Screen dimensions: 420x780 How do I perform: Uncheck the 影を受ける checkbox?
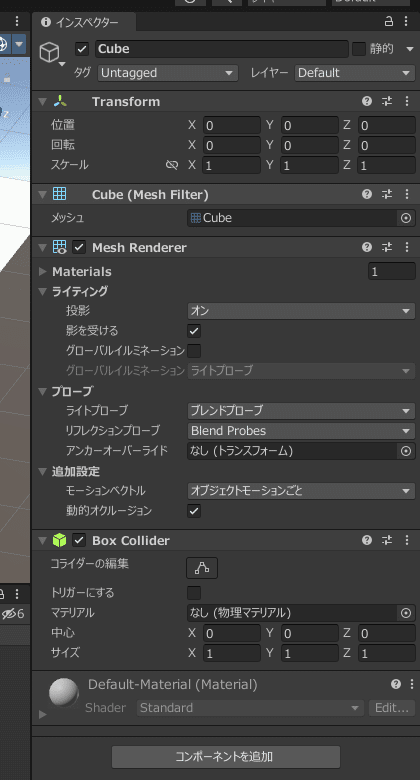coord(194,331)
